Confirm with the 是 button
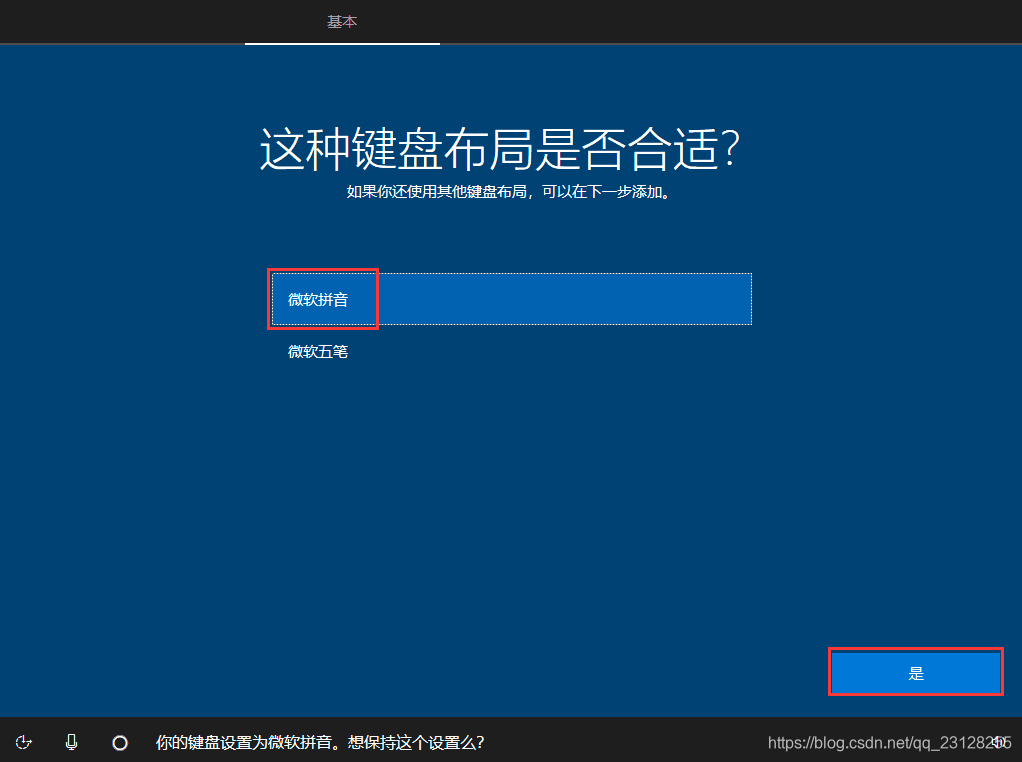This screenshot has width=1022, height=762. tap(916, 673)
